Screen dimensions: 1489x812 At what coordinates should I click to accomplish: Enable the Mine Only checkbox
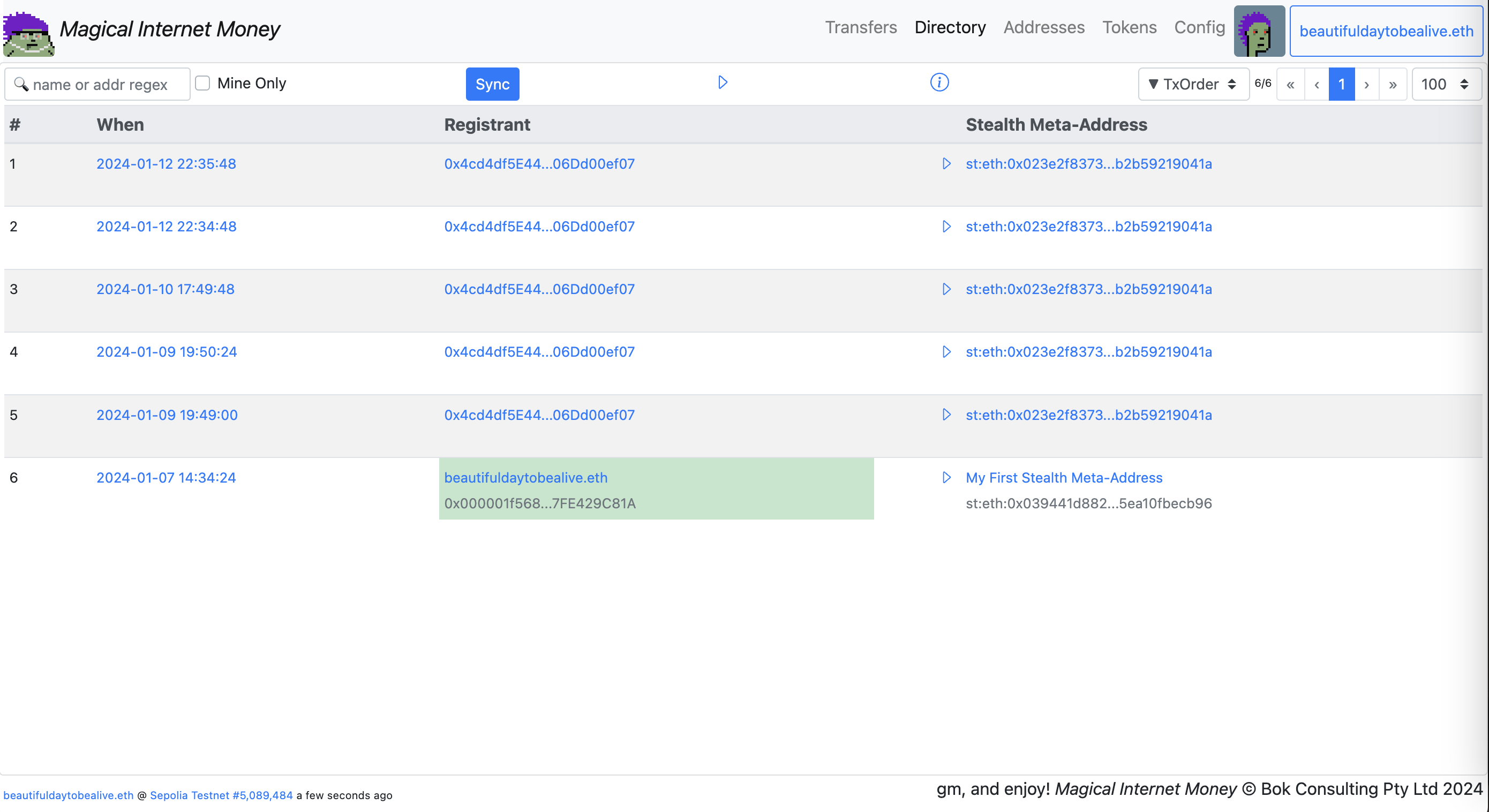pyautogui.click(x=202, y=83)
